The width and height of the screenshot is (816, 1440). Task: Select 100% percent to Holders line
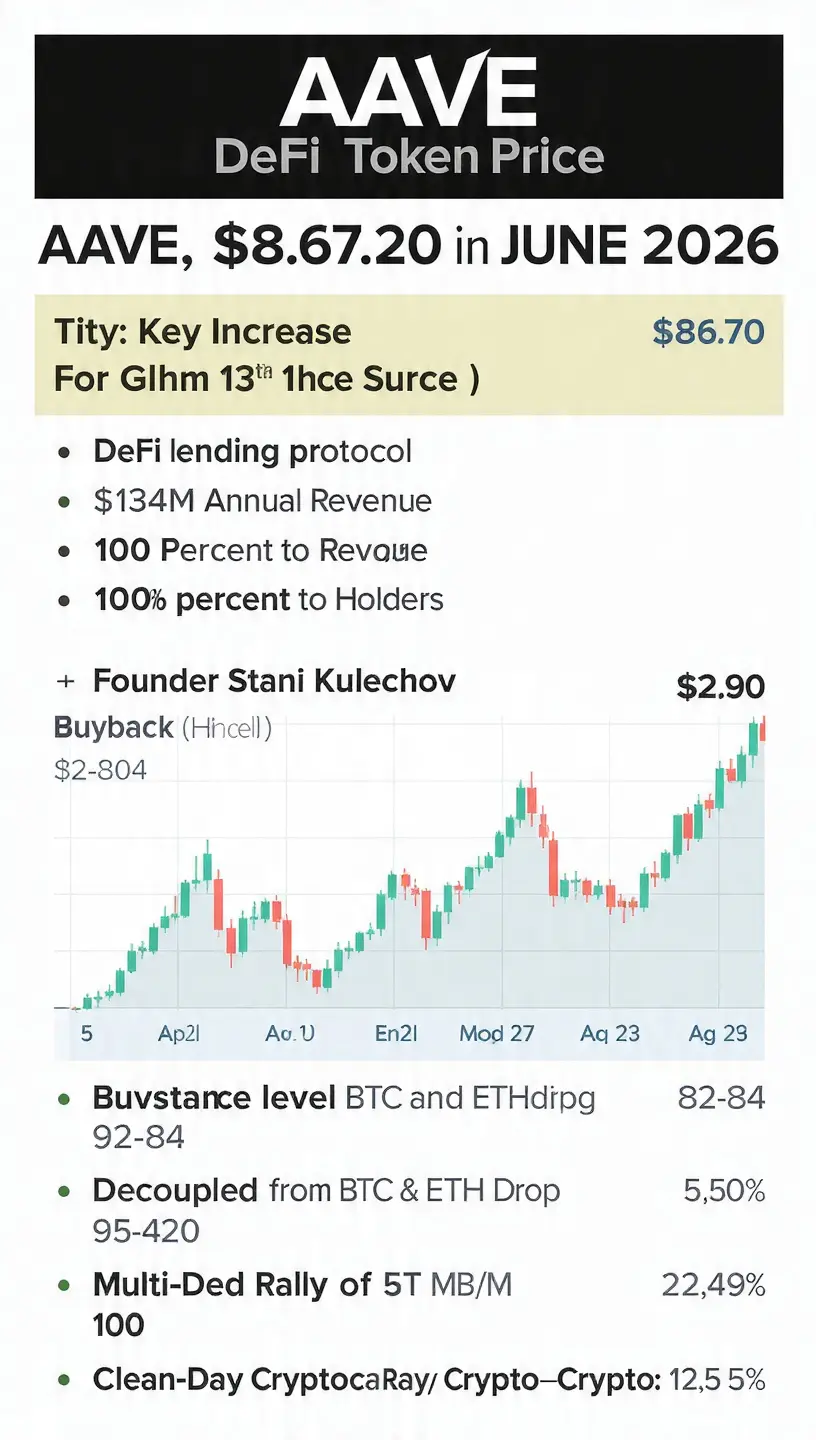pos(268,599)
